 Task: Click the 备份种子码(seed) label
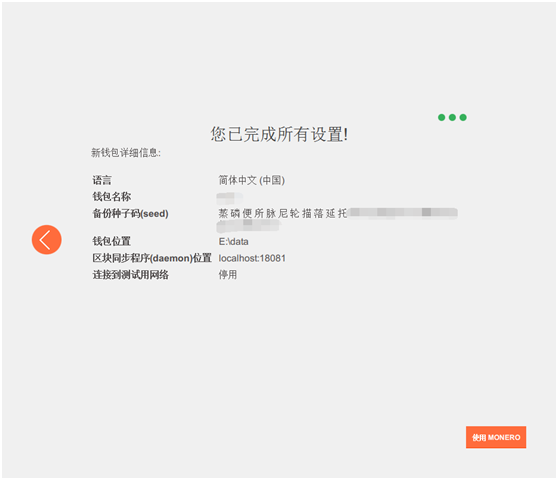click(x=131, y=213)
